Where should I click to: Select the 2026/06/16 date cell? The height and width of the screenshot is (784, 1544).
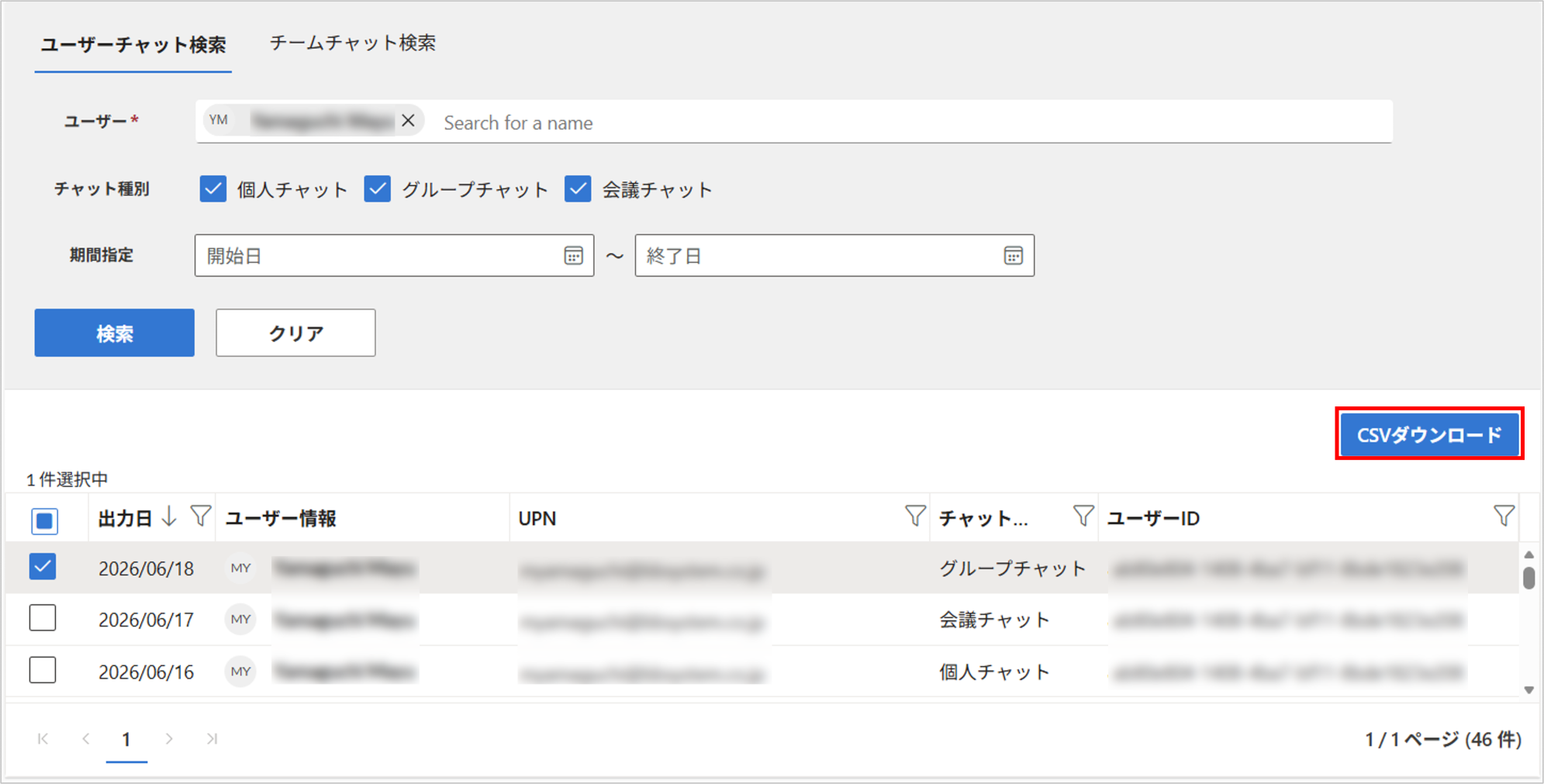click(x=146, y=672)
